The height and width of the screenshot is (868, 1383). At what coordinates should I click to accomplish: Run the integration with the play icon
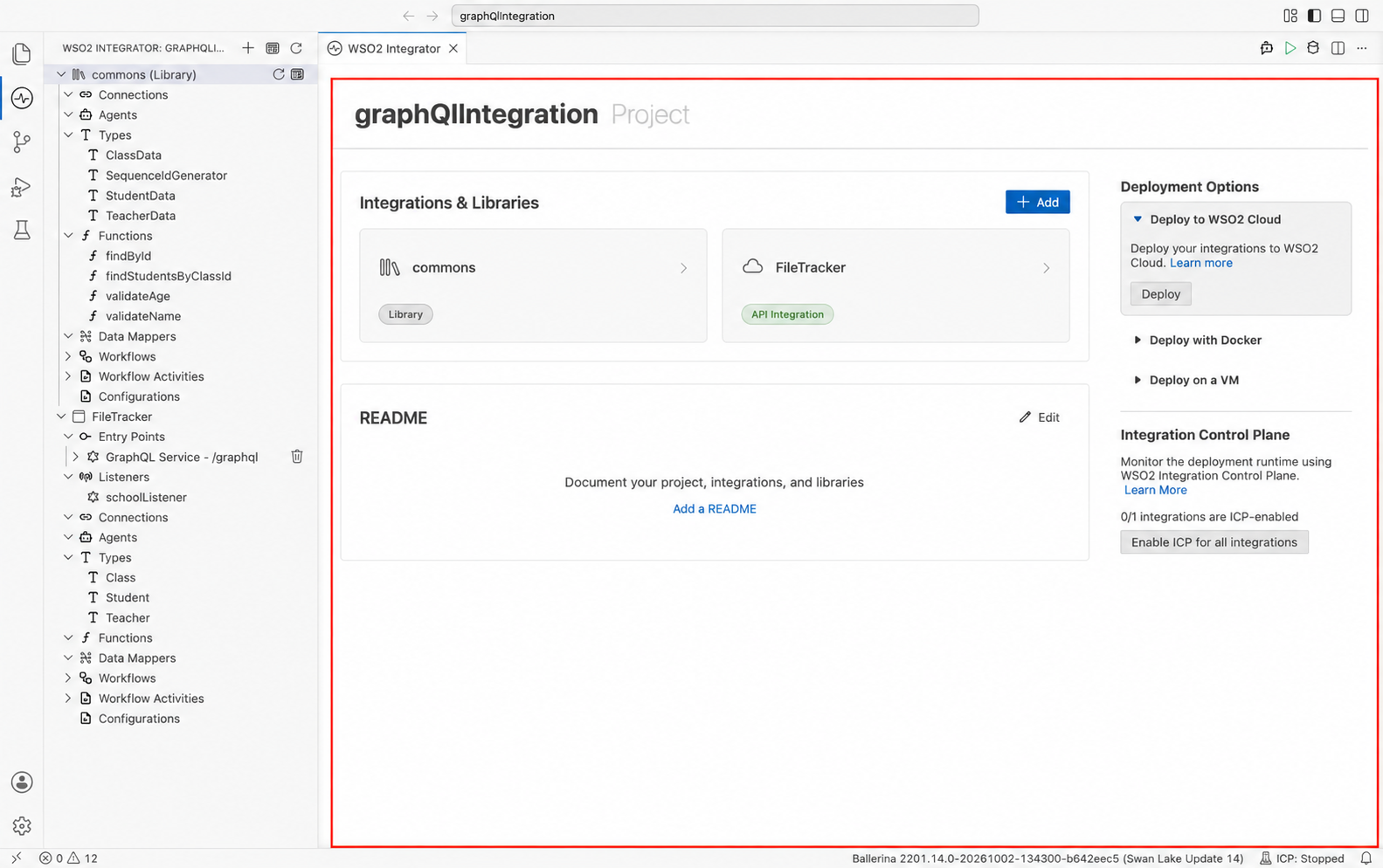[1290, 49]
